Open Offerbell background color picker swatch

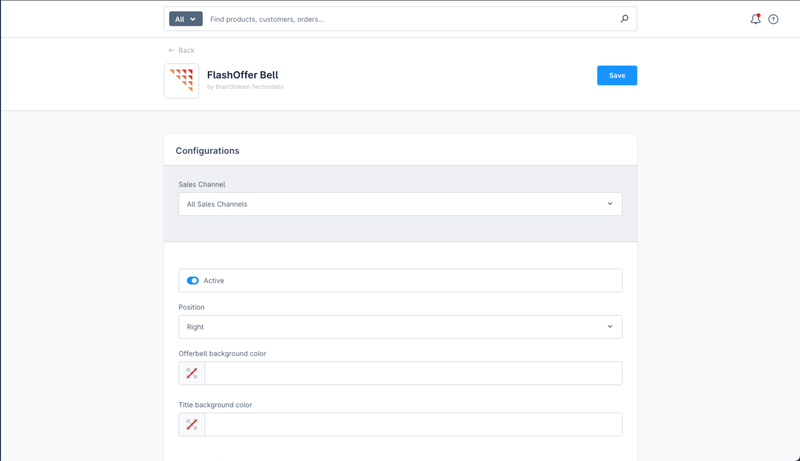[192, 373]
